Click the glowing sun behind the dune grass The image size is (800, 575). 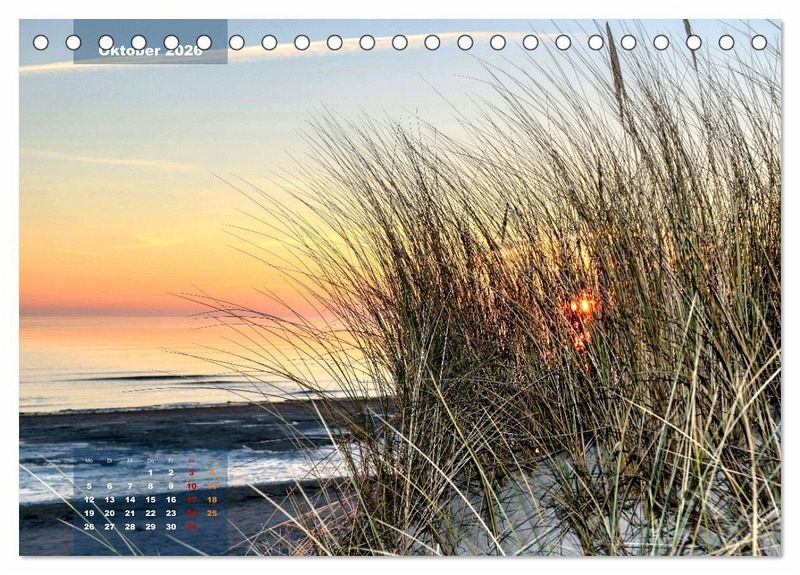tap(582, 306)
